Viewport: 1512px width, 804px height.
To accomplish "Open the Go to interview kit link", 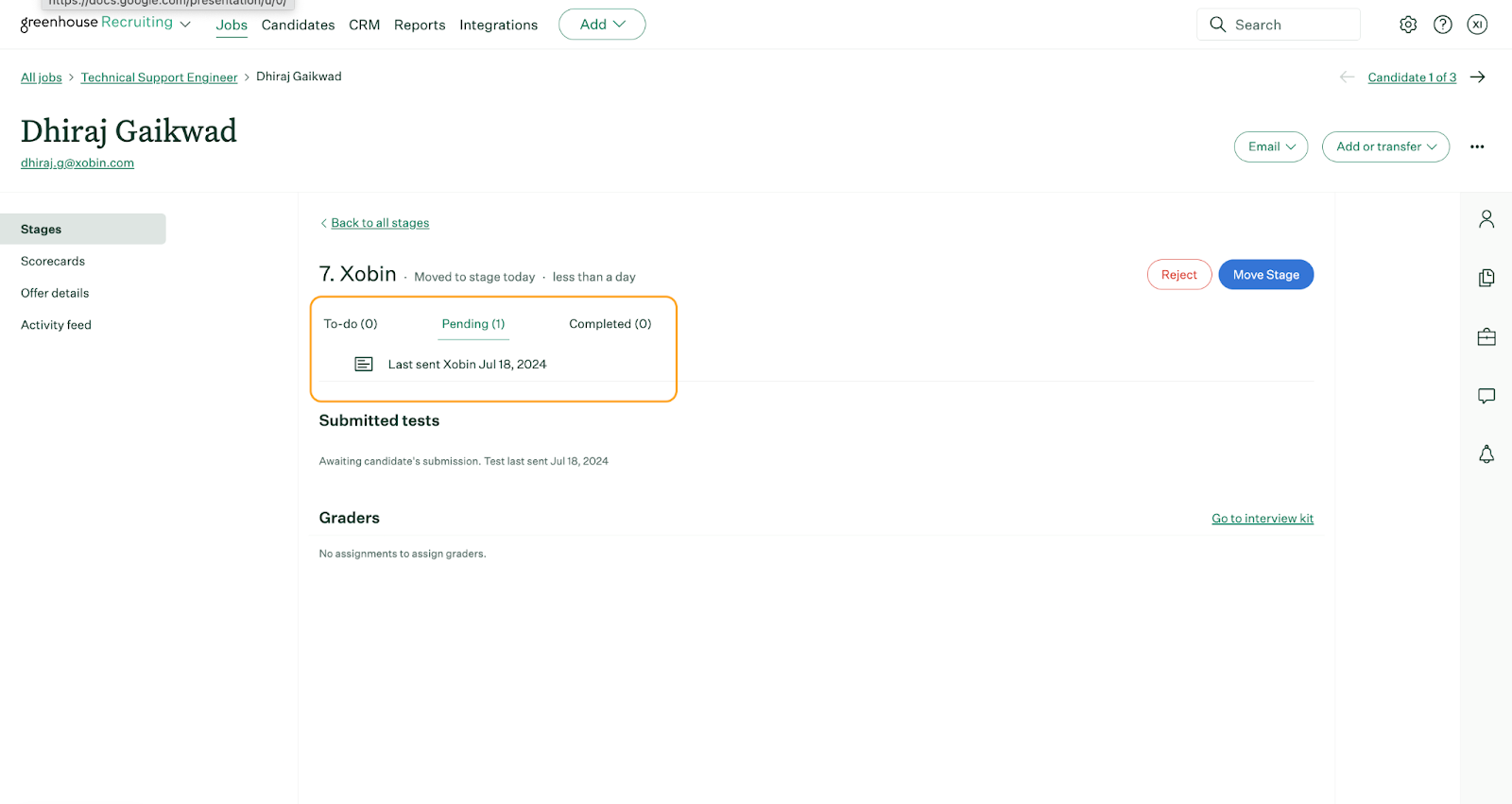I will click(1263, 519).
